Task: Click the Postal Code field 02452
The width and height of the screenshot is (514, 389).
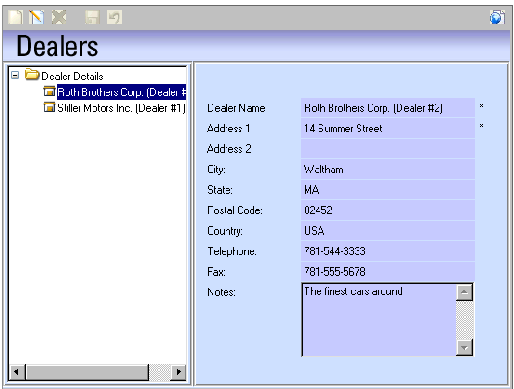Action: [x=388, y=210]
